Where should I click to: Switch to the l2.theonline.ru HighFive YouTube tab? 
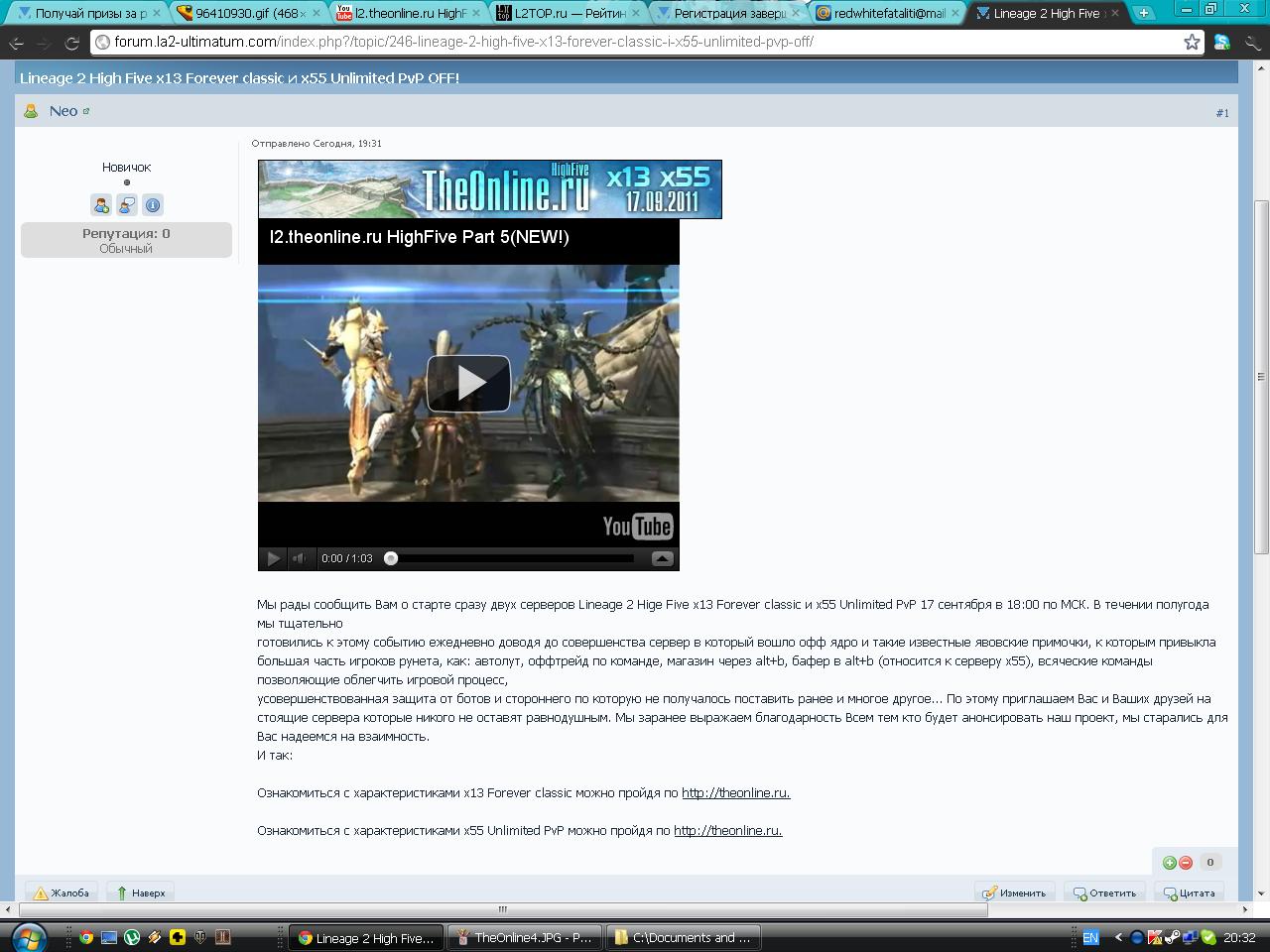(x=409, y=13)
